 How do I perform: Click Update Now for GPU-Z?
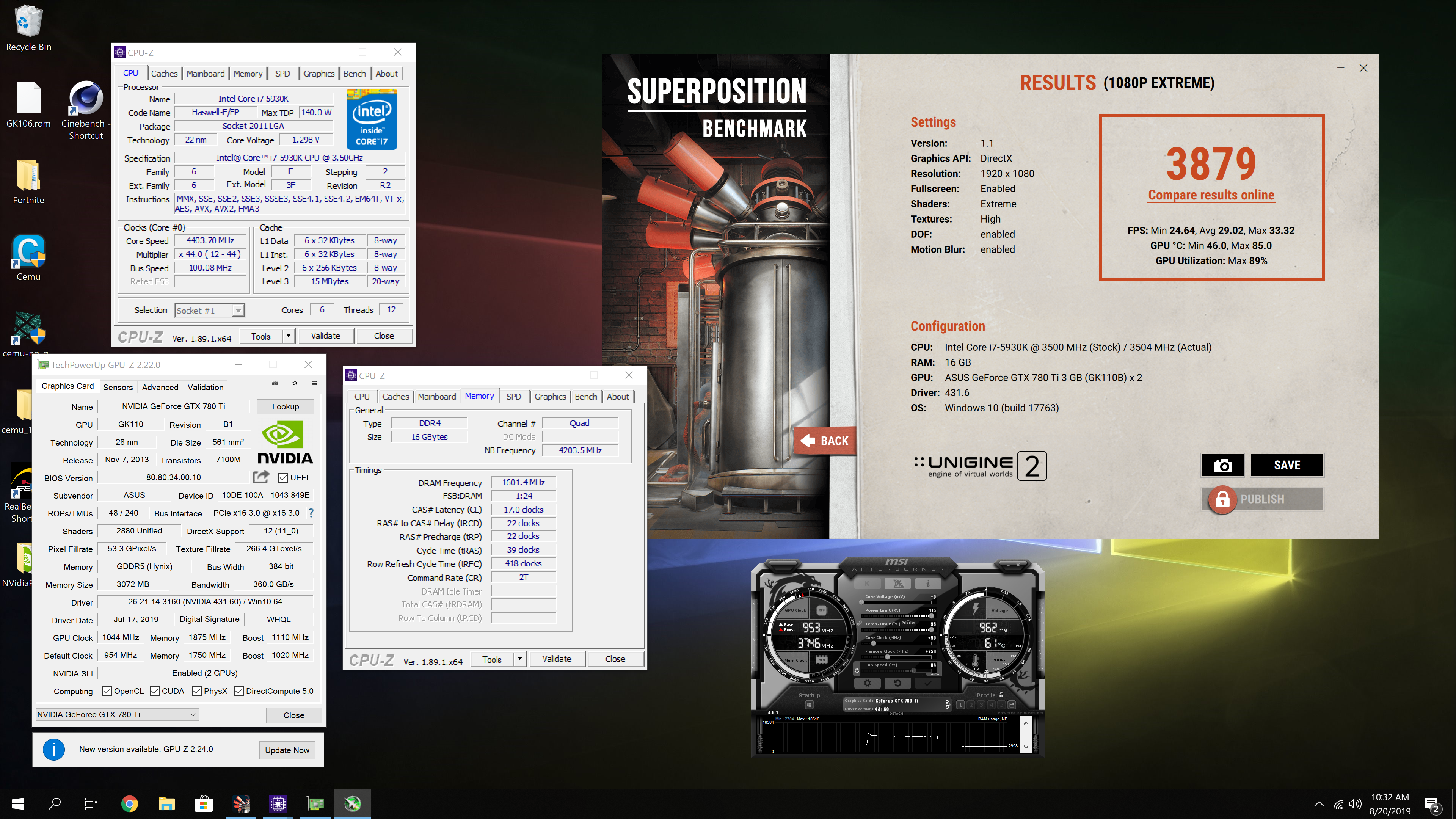point(287,750)
